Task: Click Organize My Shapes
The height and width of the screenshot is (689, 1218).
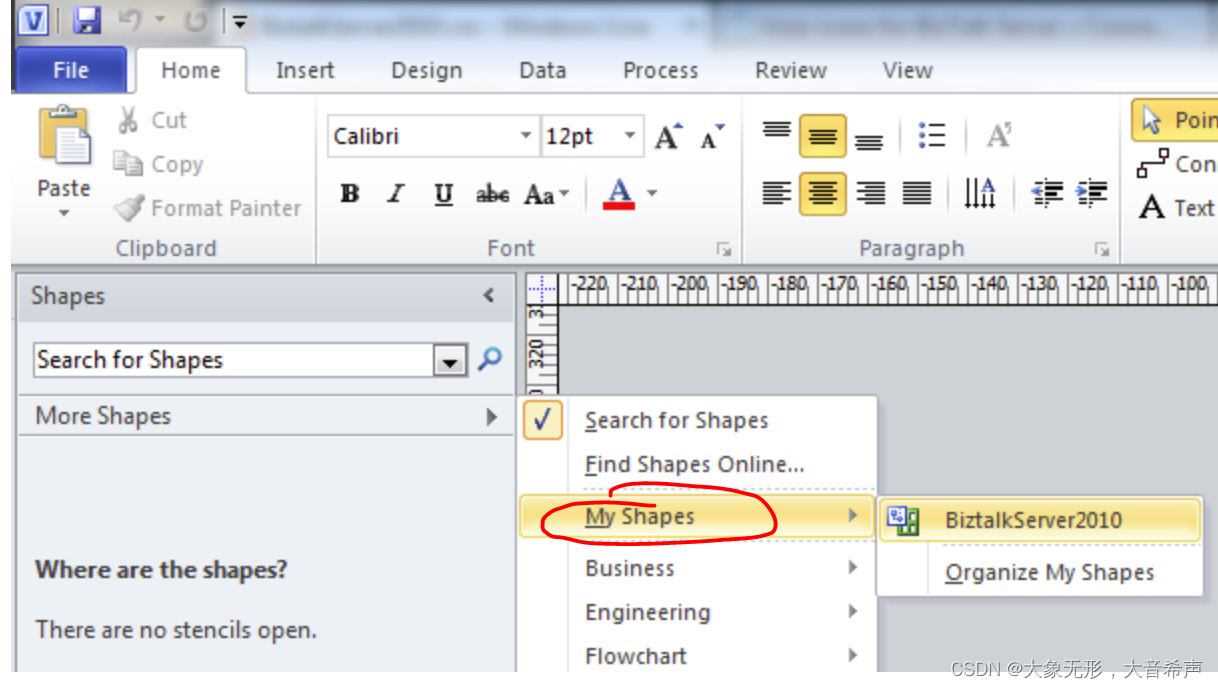Action: point(1049,573)
